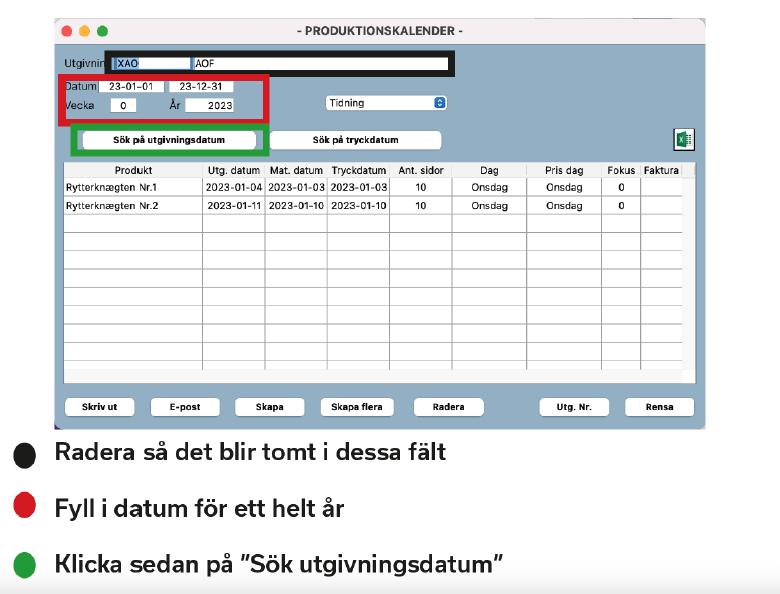
Task: Select the Rytterknægten Nr.1 row
Action: tap(133, 187)
